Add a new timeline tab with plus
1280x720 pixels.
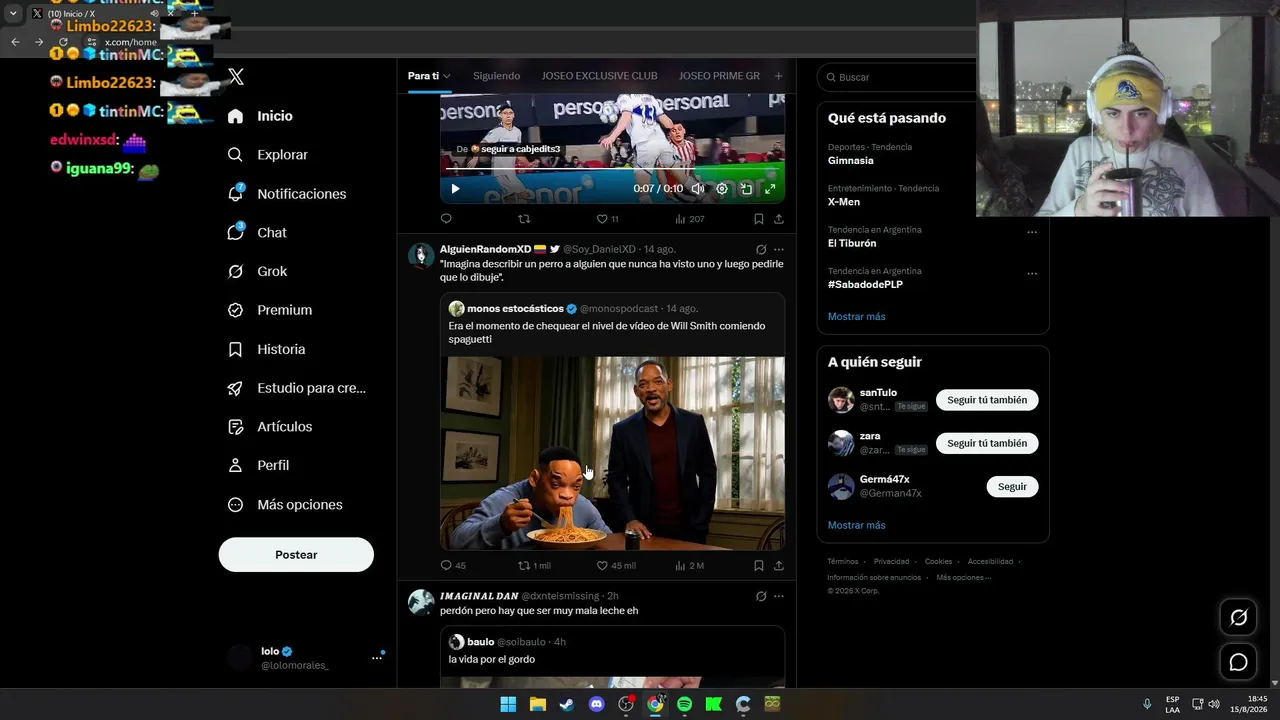tap(778, 76)
